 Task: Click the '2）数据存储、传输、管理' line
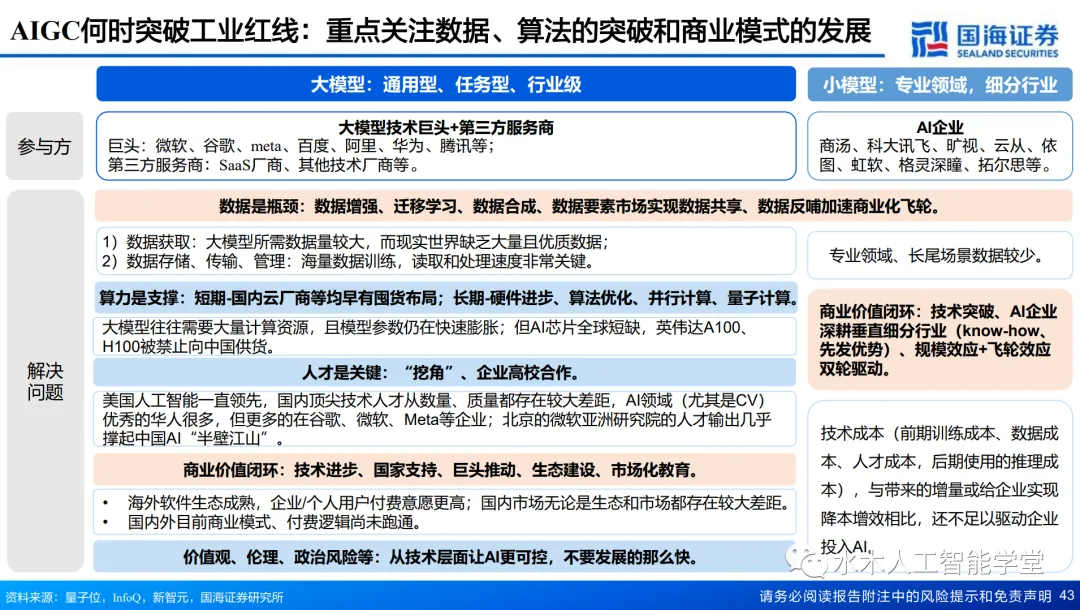[x=348, y=262]
